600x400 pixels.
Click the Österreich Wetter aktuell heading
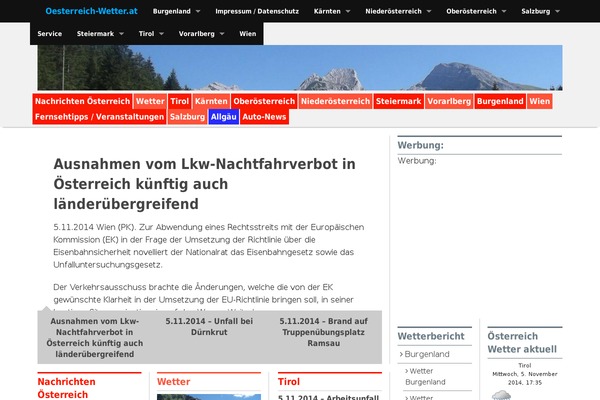coord(522,343)
